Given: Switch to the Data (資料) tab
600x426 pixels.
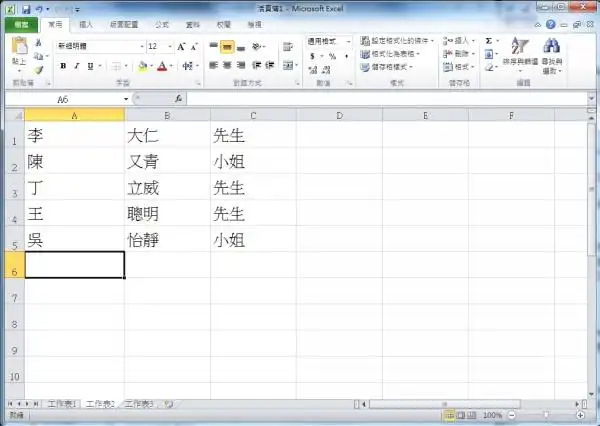Looking at the screenshot, I should (192, 24).
